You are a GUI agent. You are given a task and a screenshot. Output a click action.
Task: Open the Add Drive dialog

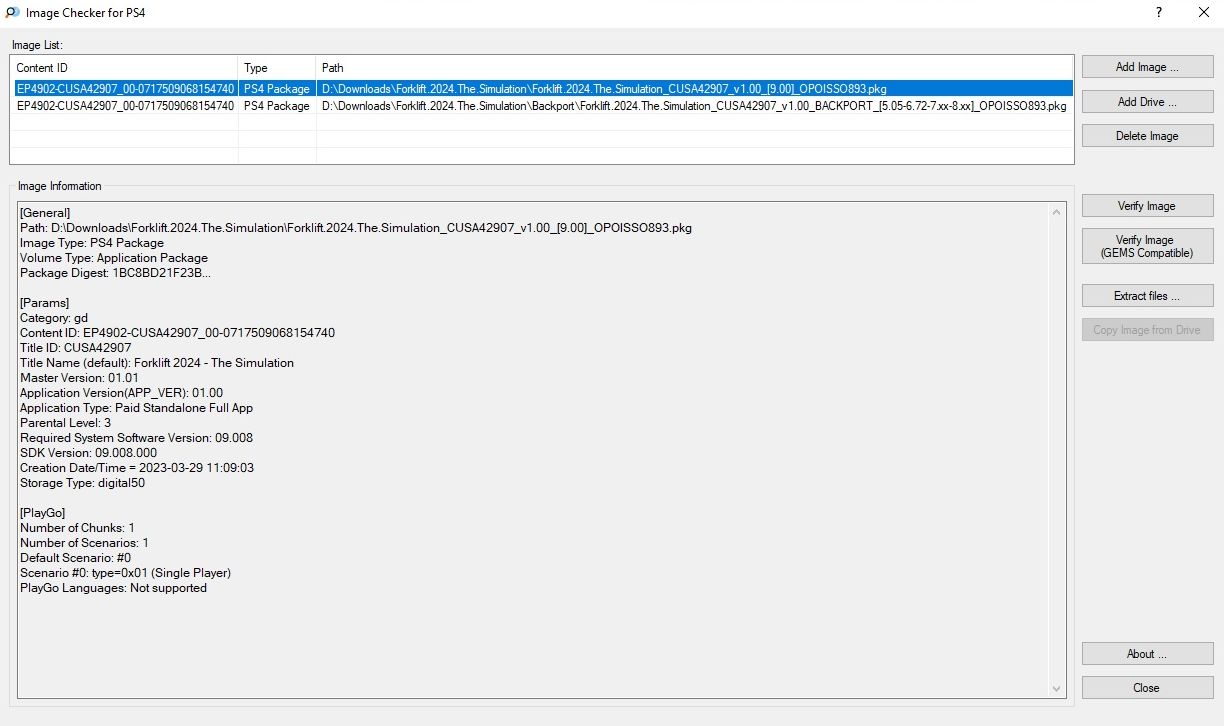(x=1147, y=102)
